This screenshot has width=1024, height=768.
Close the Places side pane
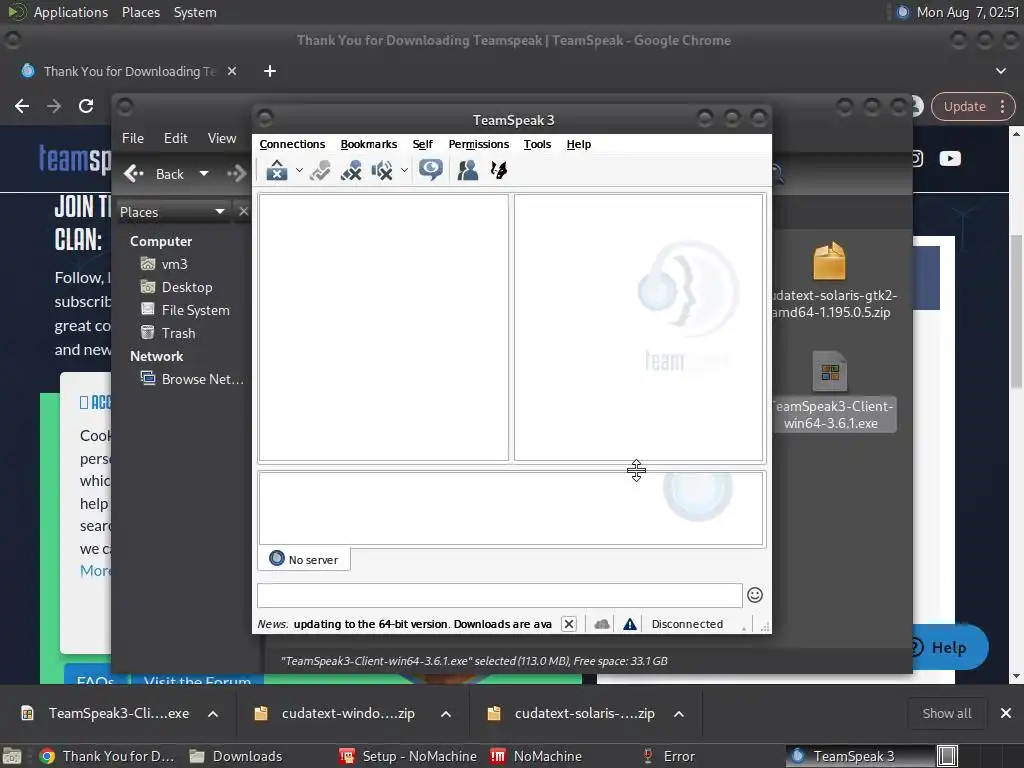coord(243,211)
